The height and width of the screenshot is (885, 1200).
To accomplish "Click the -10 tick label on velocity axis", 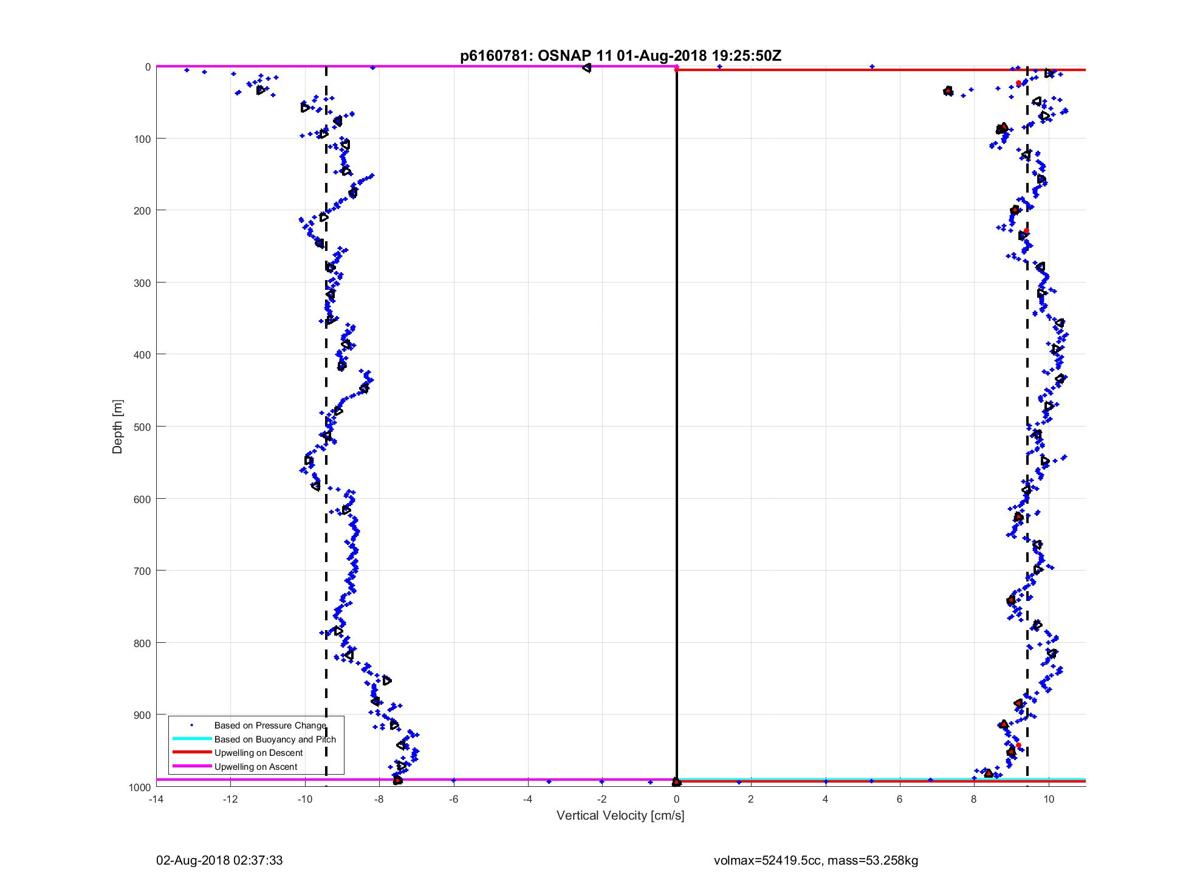I will [x=304, y=800].
